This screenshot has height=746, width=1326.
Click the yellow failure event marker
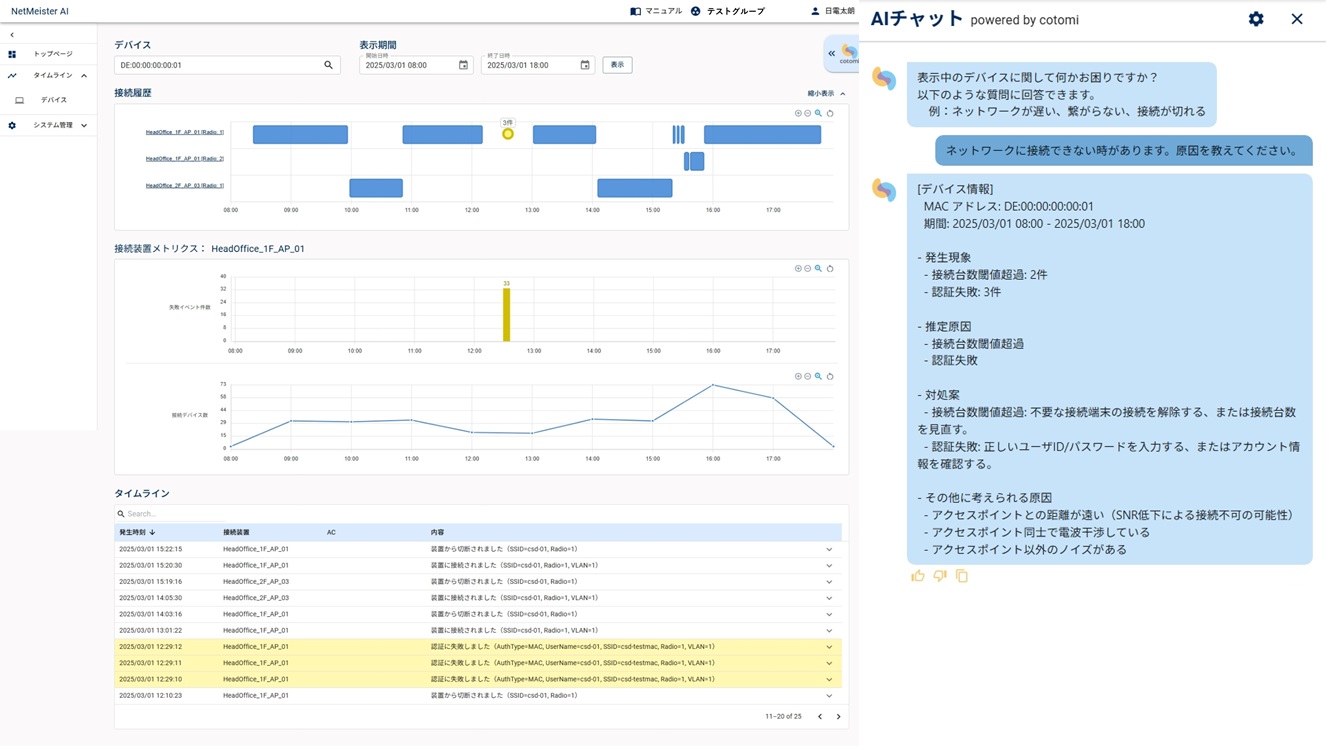[508, 134]
